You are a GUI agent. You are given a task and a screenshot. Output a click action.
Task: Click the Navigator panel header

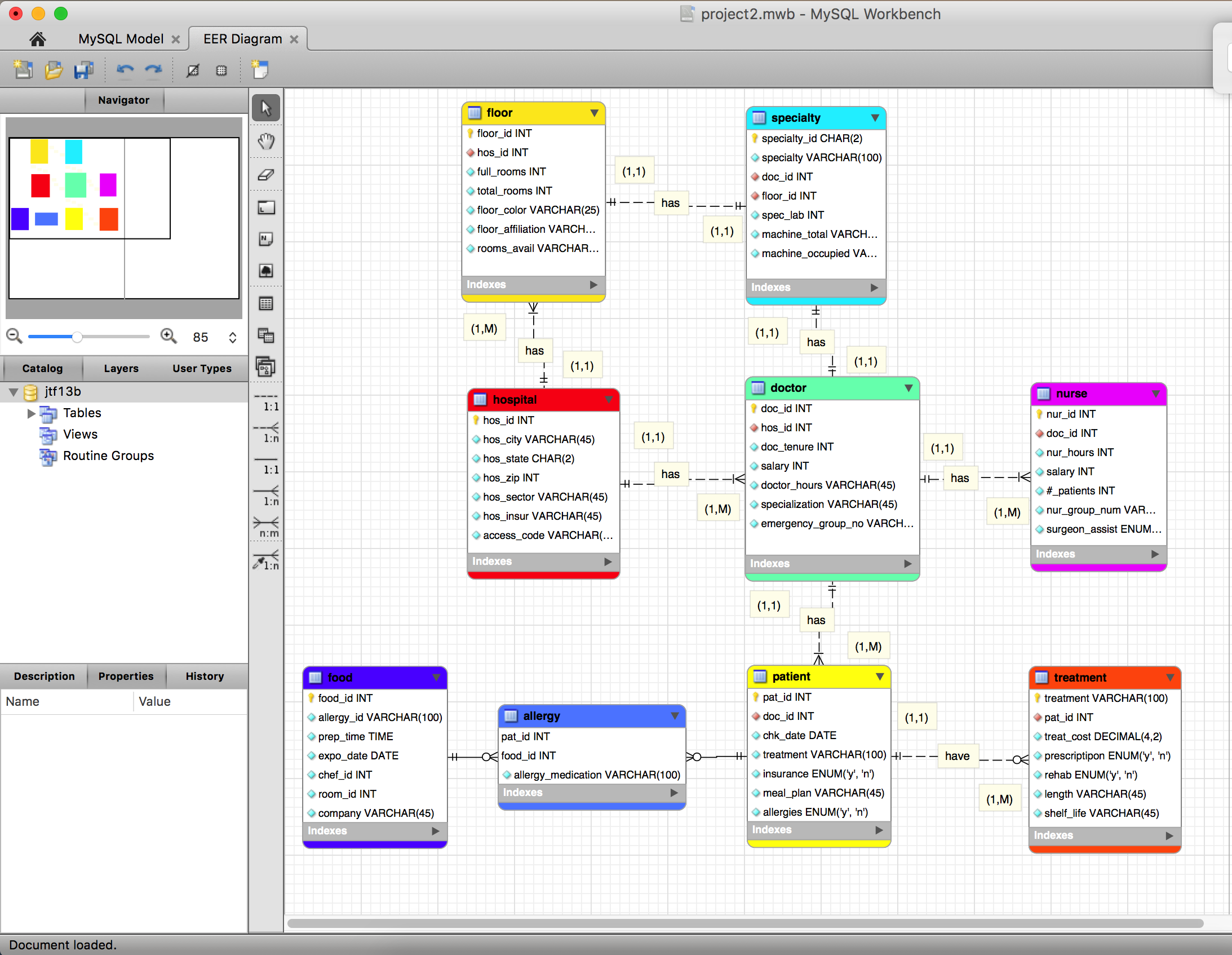123,100
